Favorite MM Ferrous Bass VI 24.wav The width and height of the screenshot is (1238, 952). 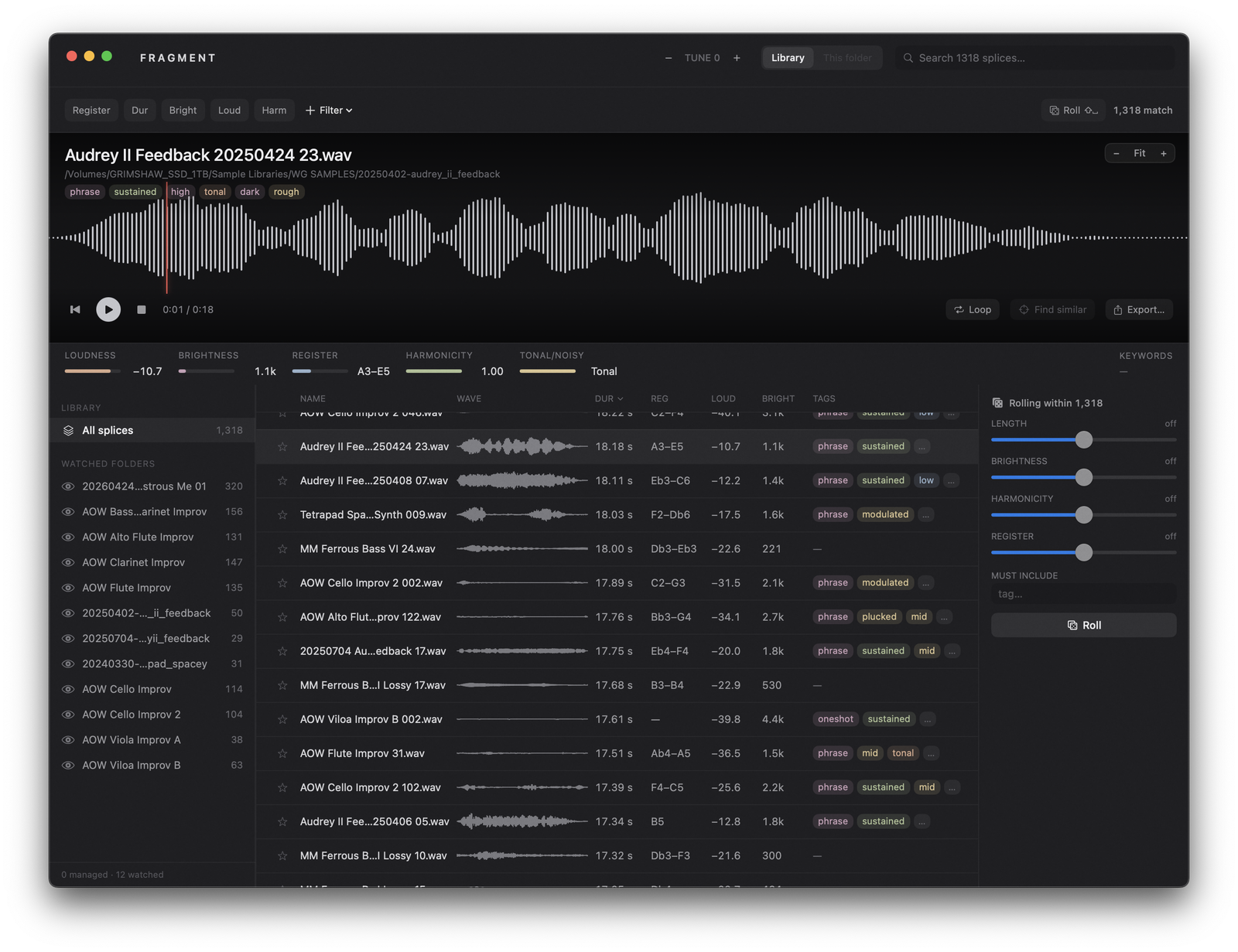pyautogui.click(x=282, y=549)
